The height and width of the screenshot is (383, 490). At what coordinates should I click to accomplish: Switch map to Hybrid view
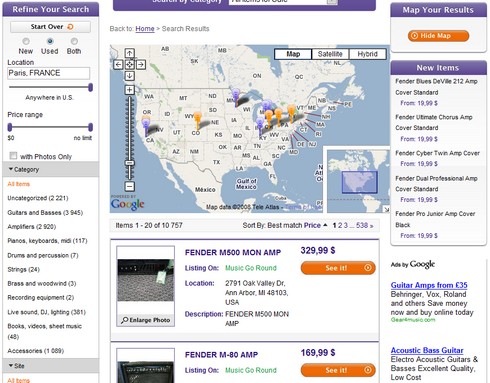(x=367, y=54)
